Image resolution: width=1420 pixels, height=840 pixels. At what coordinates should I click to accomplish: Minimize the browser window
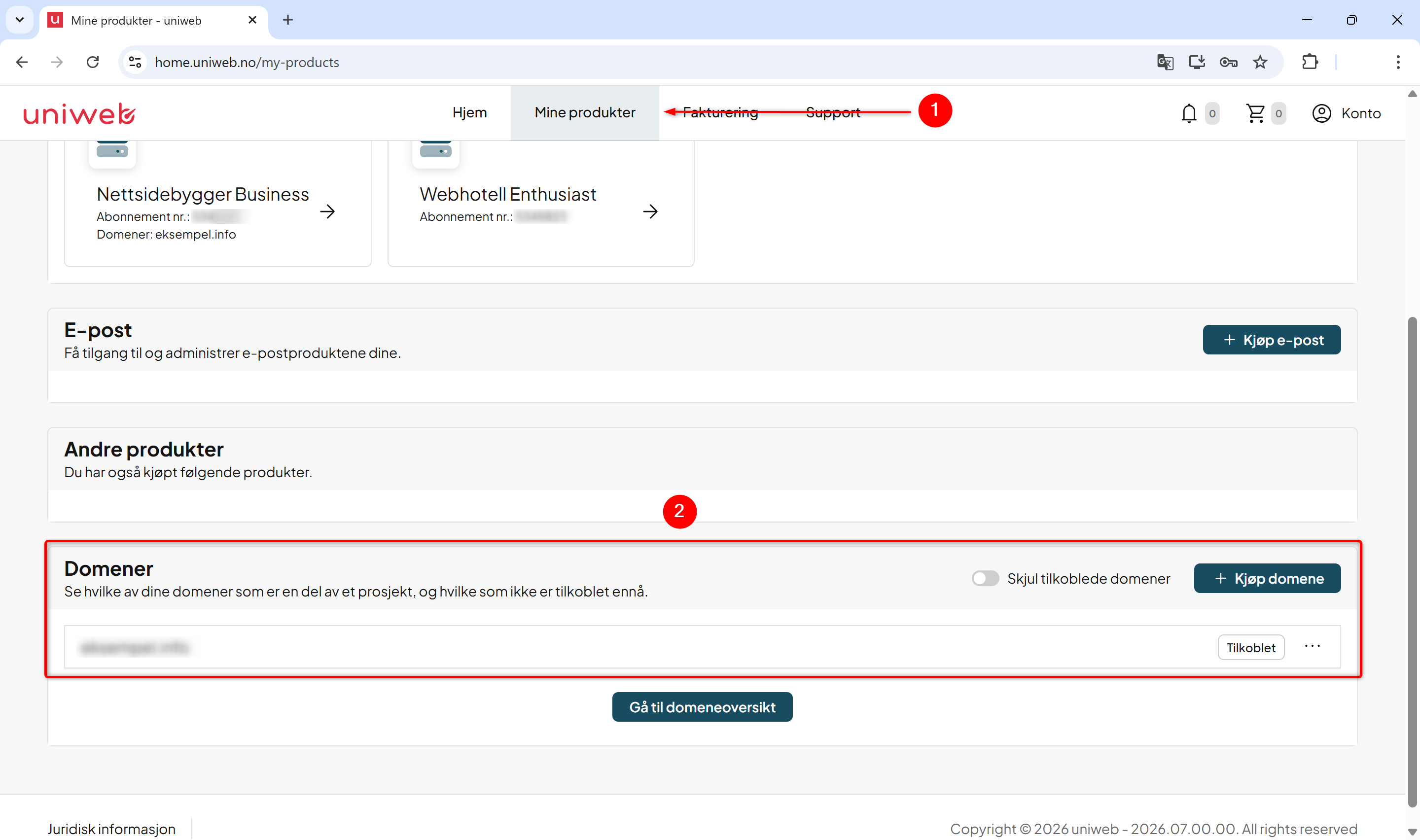point(1307,20)
